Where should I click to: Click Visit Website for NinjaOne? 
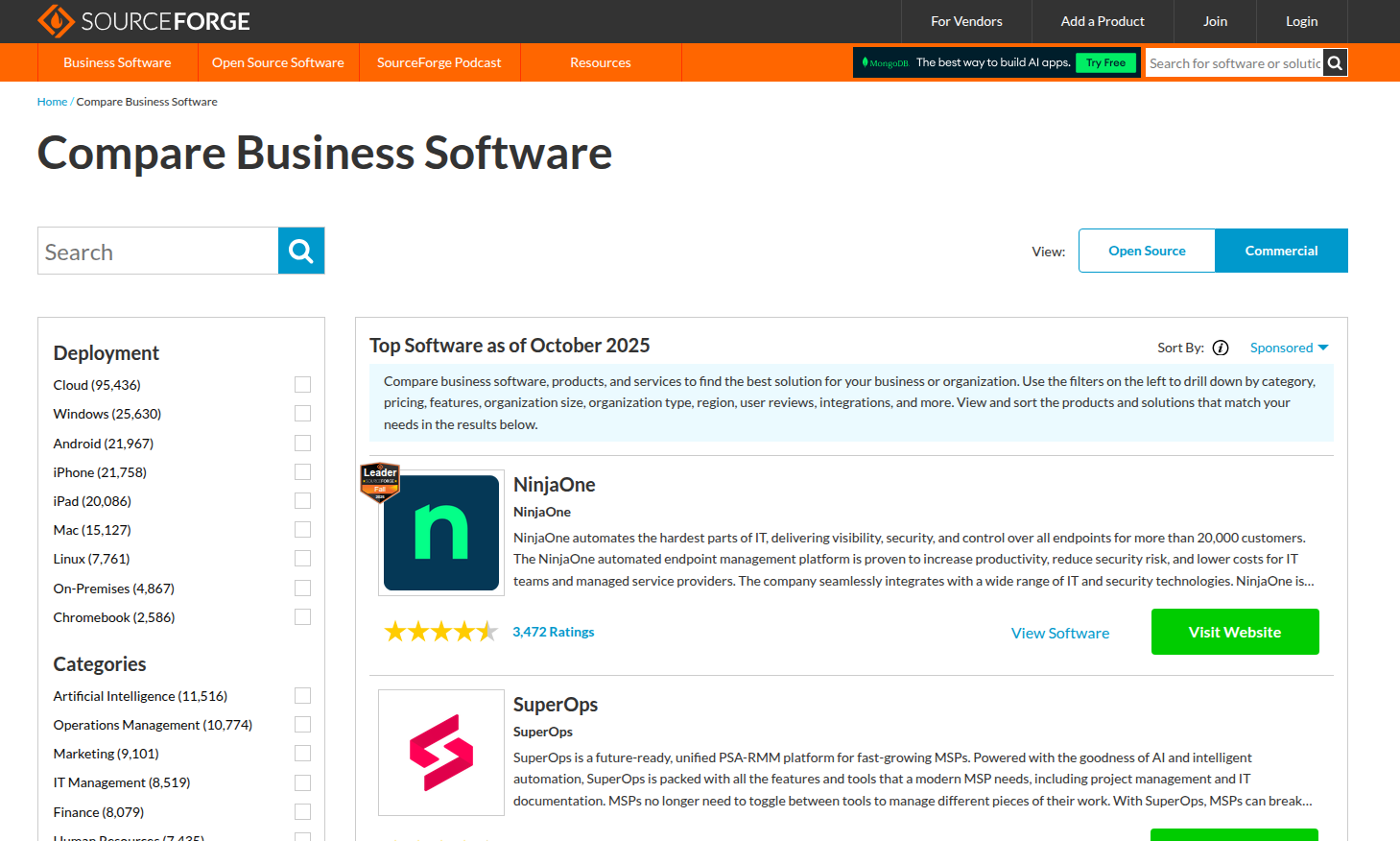pyautogui.click(x=1234, y=632)
